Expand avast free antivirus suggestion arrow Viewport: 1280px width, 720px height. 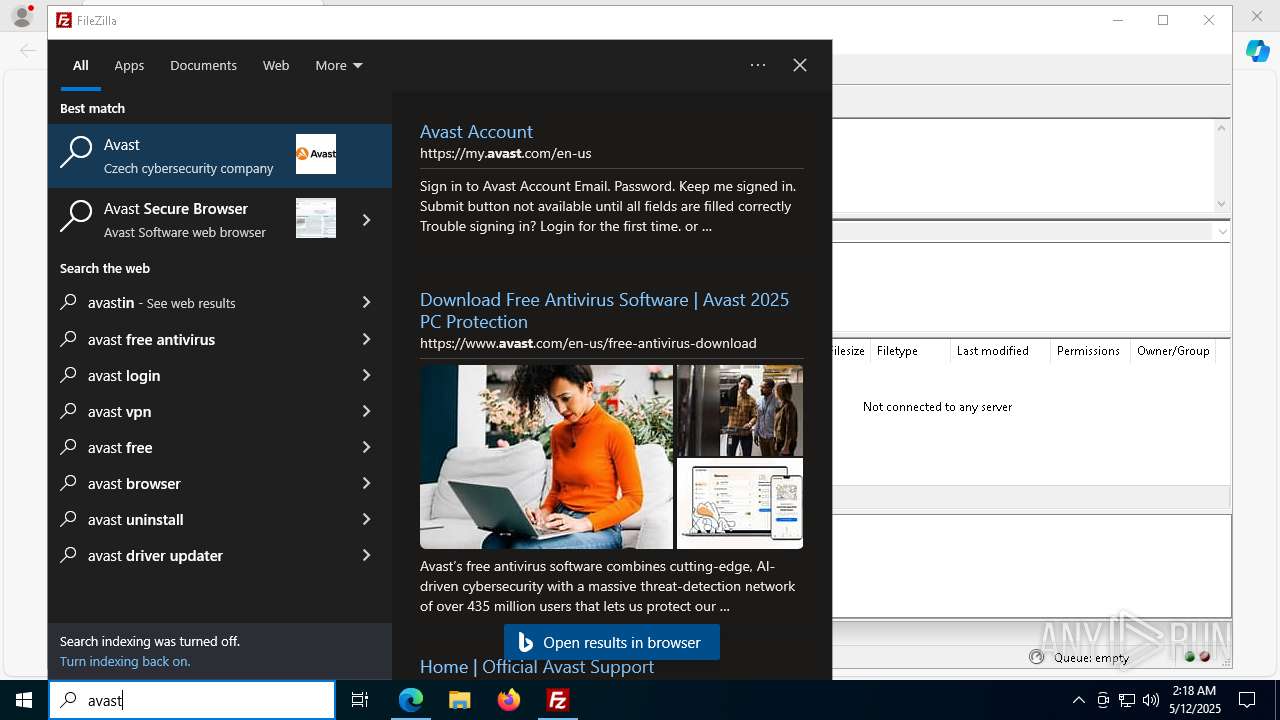point(366,339)
